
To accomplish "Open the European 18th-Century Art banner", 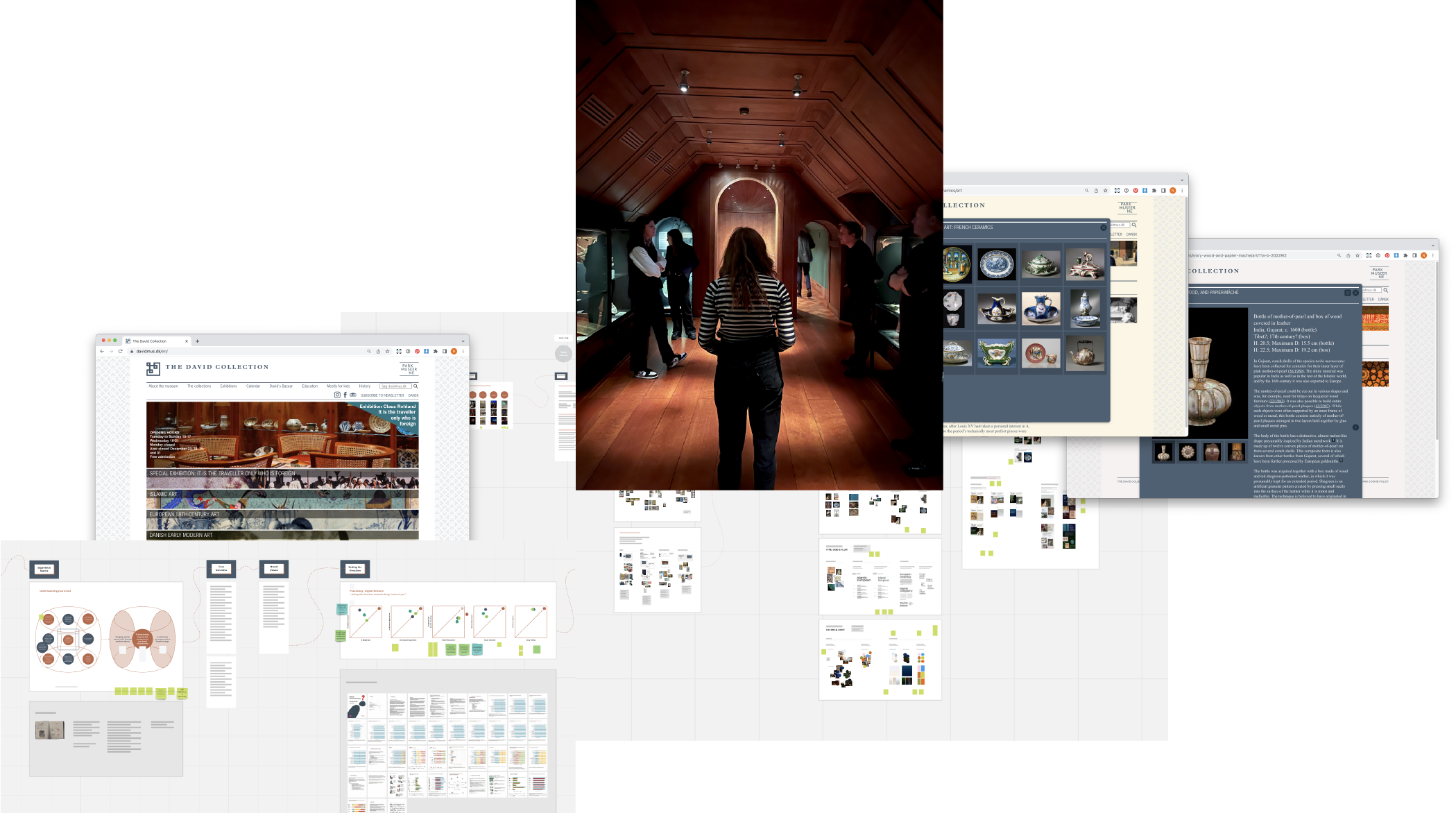I will (x=282, y=520).
